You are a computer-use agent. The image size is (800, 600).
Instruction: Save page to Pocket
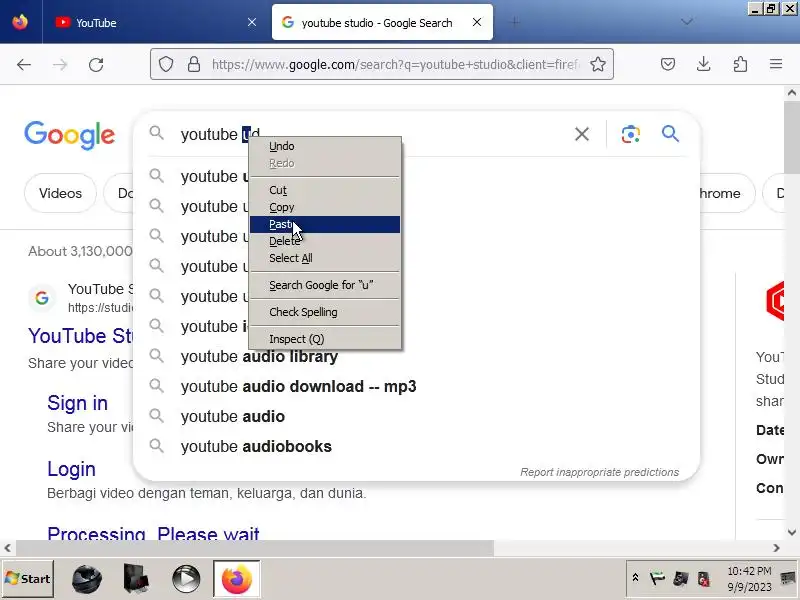[668, 64]
